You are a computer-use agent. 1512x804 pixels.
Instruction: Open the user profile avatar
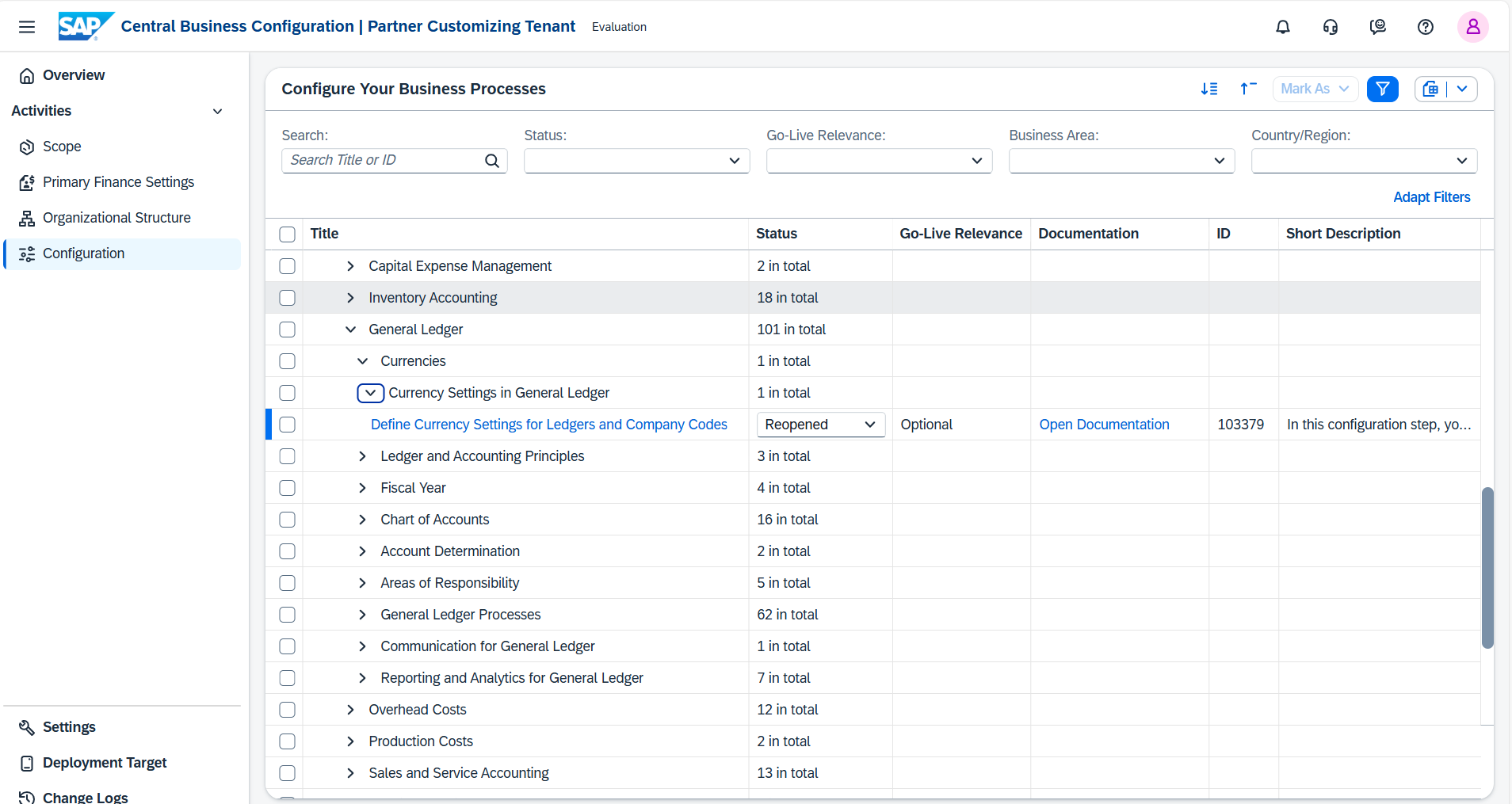(1472, 27)
